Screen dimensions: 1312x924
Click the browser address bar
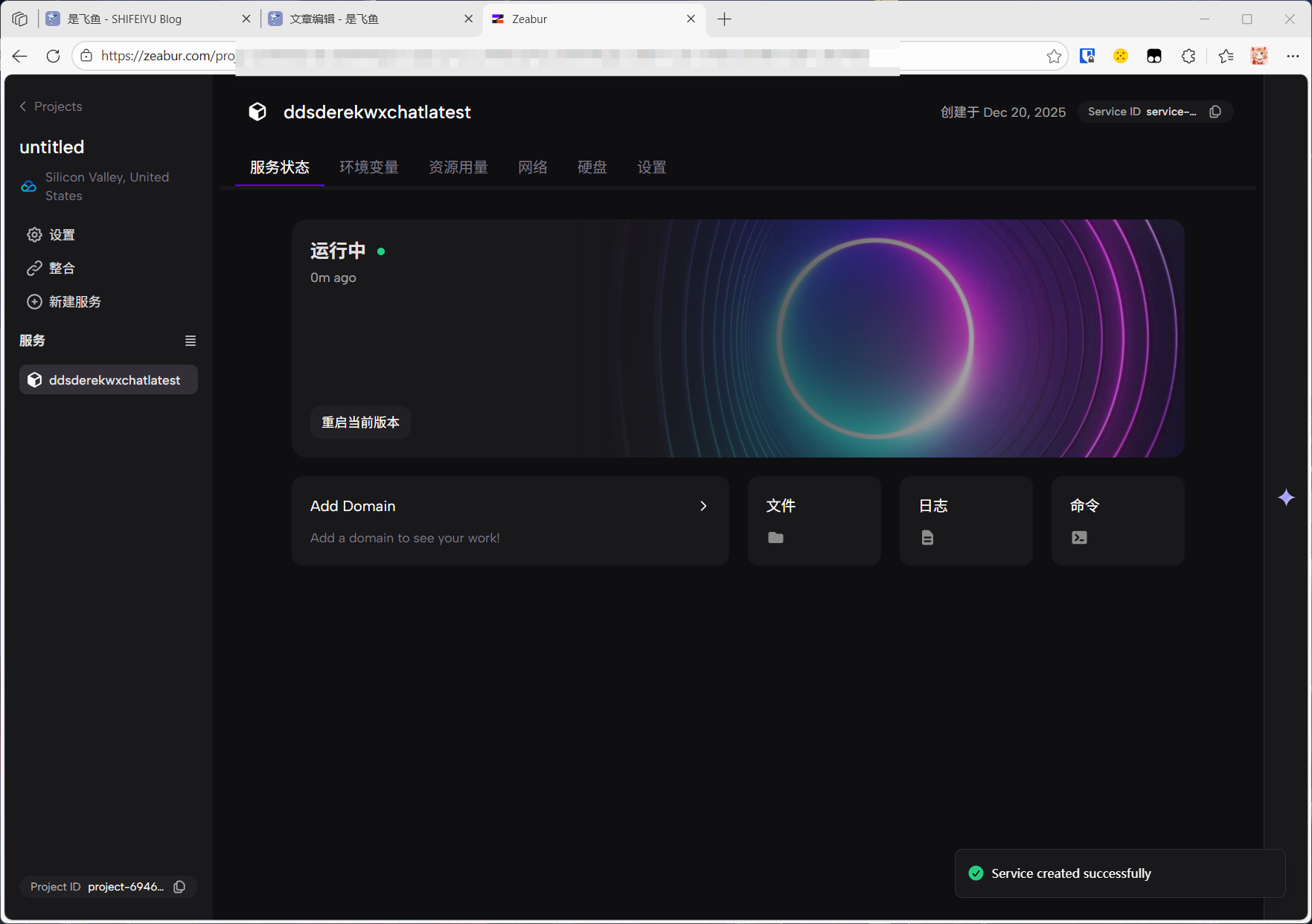[566, 56]
